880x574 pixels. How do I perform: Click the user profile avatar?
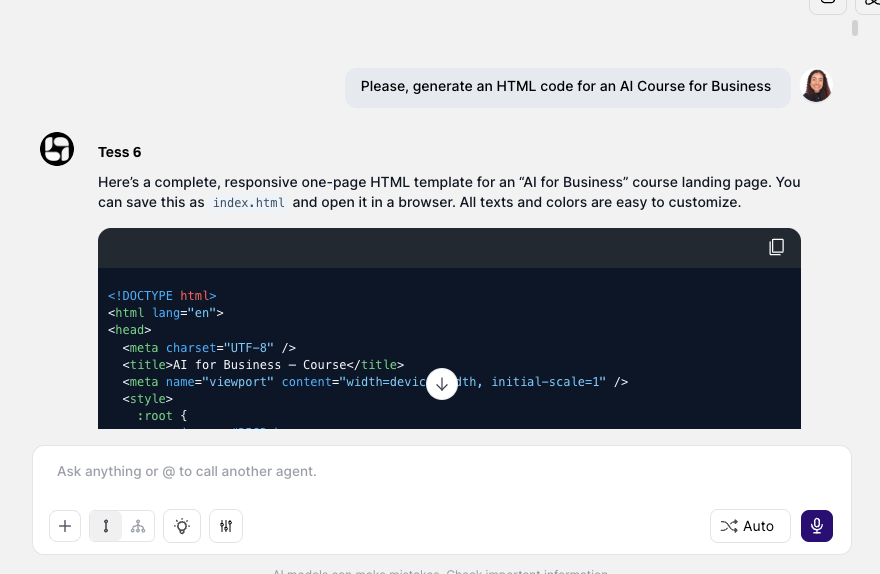[x=816, y=86]
